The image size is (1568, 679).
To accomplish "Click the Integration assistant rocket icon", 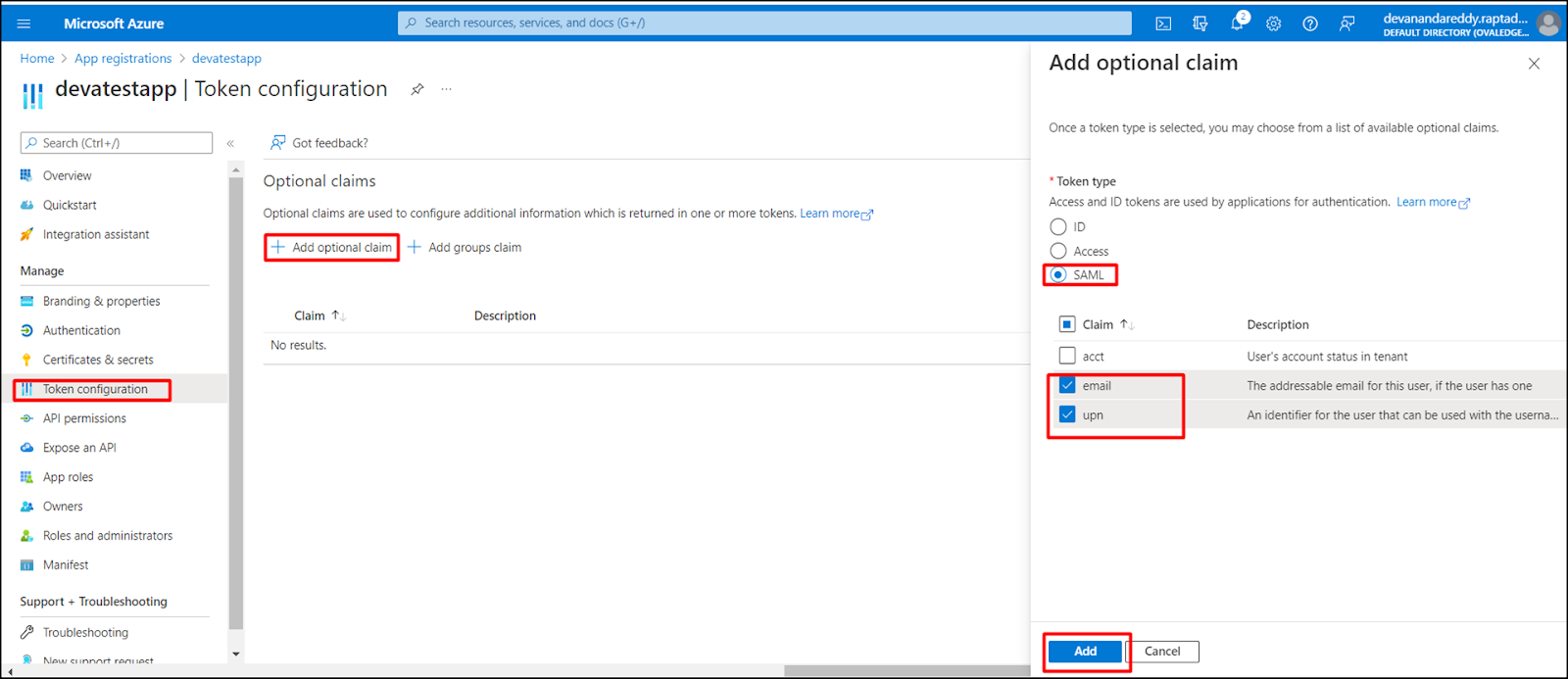I will (x=26, y=234).
